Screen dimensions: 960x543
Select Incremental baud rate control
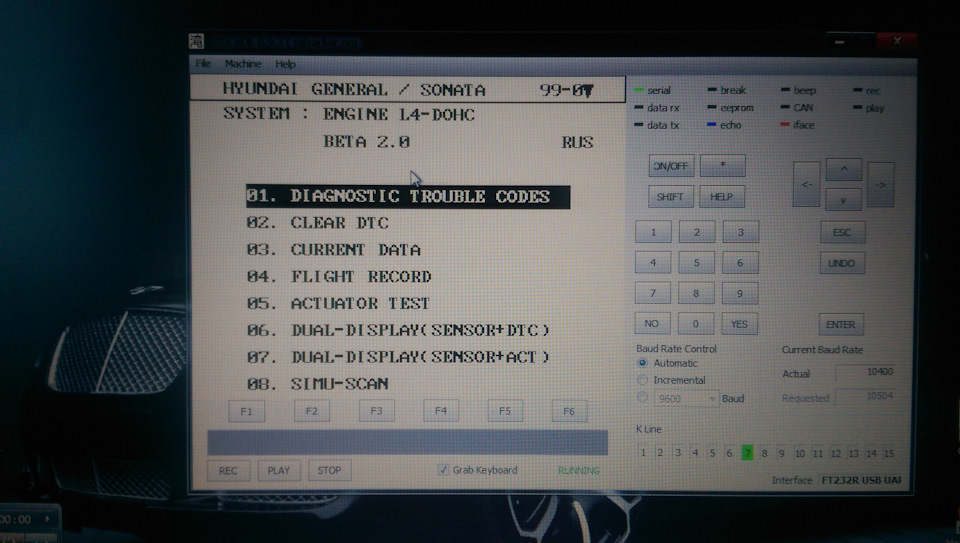coord(642,380)
